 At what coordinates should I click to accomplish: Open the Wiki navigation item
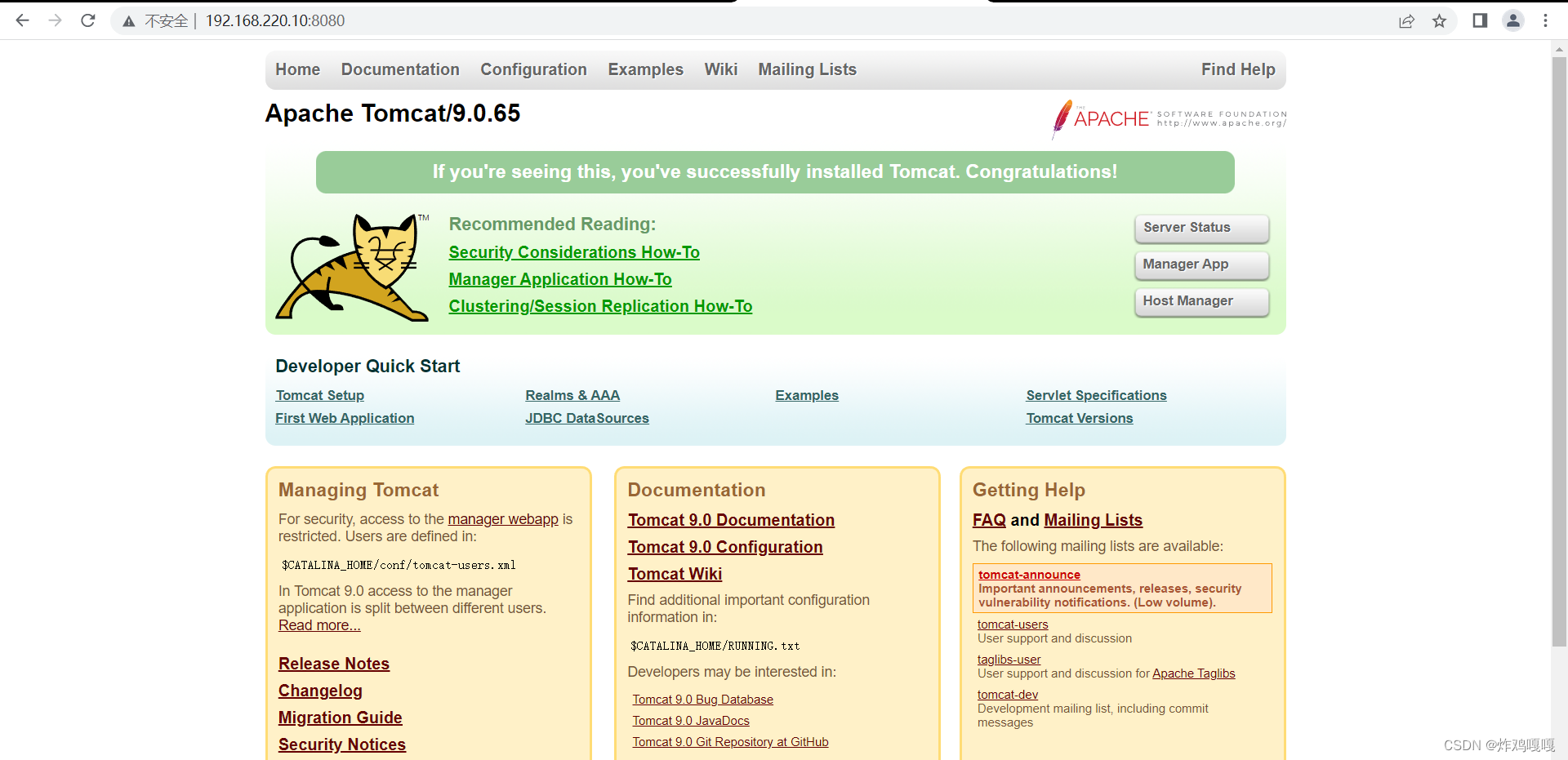point(721,69)
